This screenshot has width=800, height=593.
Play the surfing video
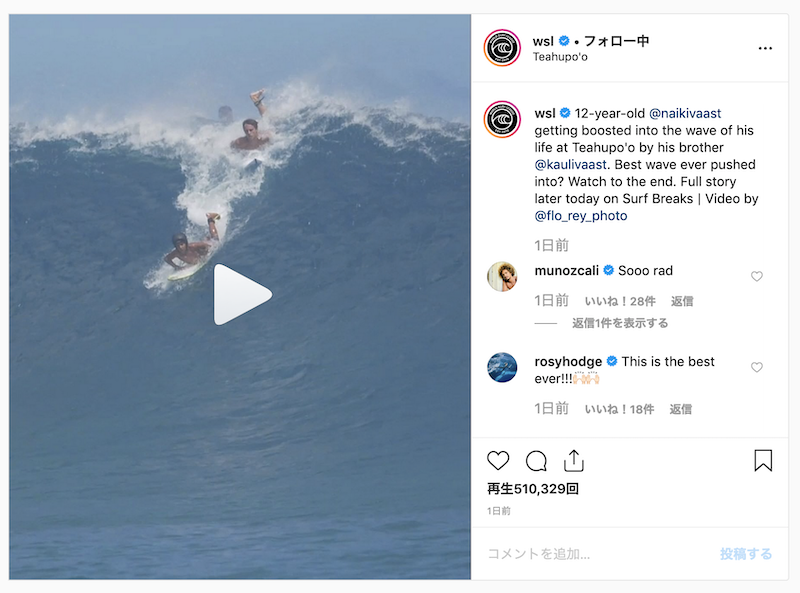click(242, 294)
